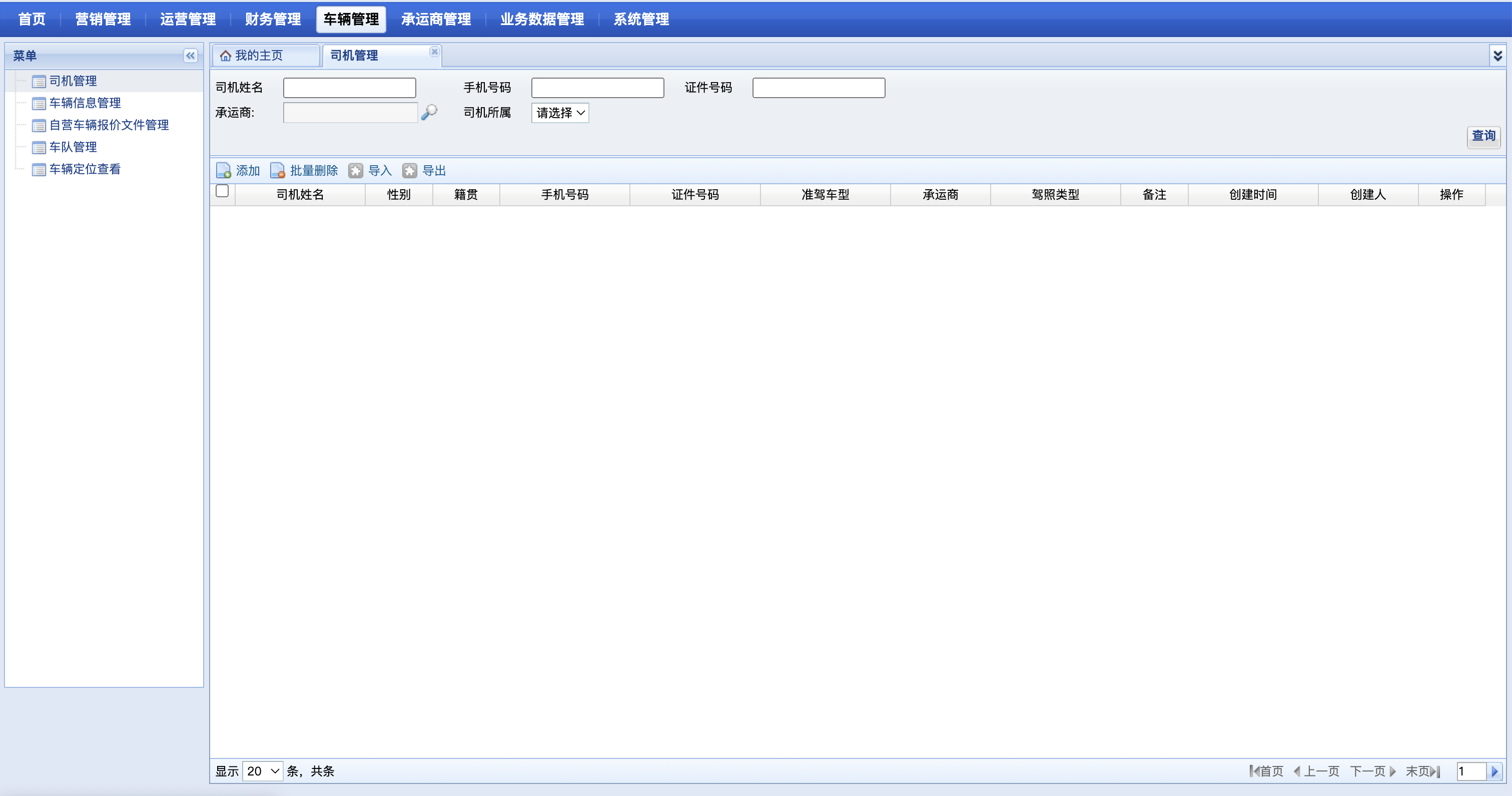1512x796 pixels.
Task: Toggle the select-all checkbox in table header
Action: (222, 191)
